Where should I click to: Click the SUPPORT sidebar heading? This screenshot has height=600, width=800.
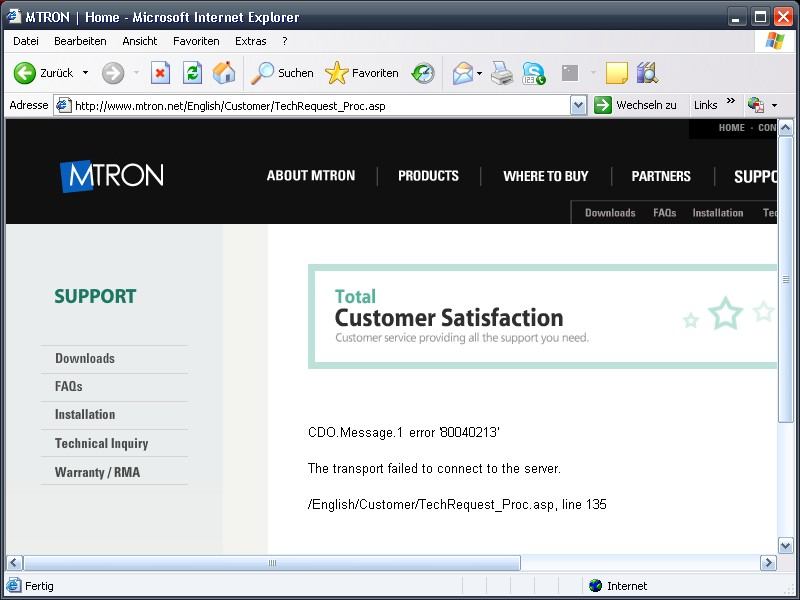pyautogui.click(x=95, y=296)
